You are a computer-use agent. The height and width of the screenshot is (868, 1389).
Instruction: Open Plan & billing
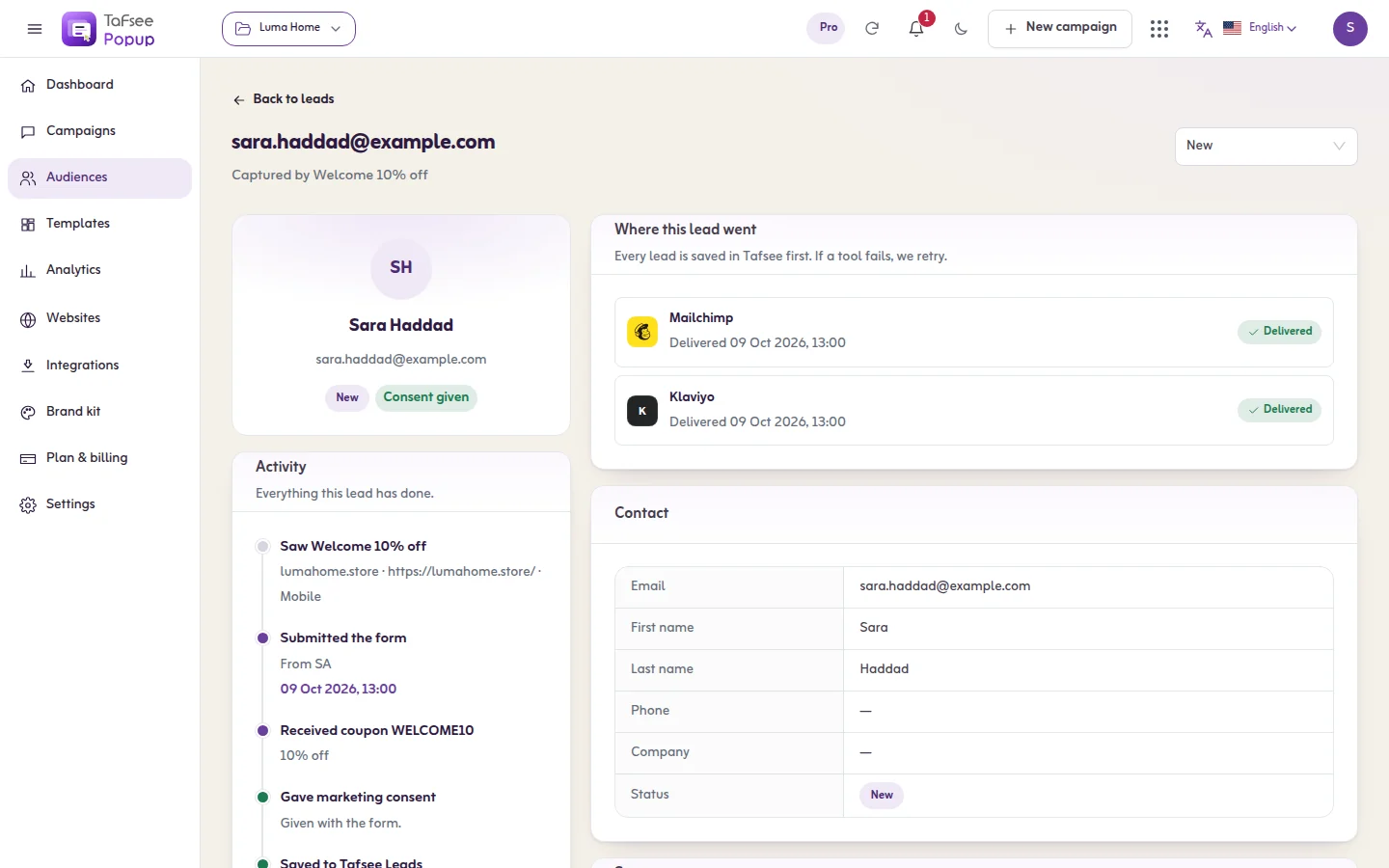point(99,458)
